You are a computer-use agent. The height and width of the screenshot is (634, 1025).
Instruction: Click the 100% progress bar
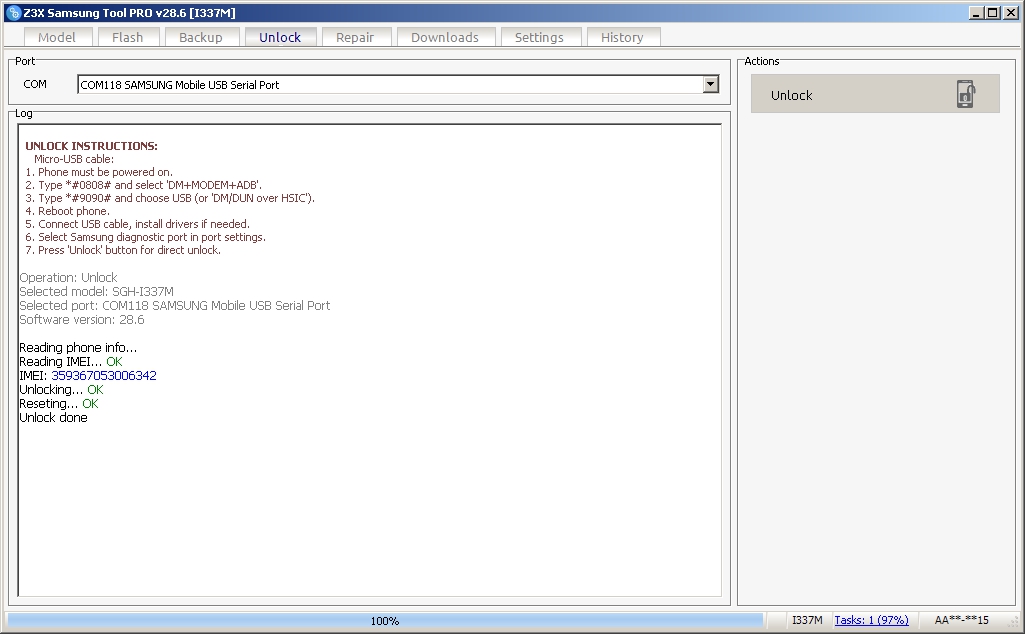tap(385, 620)
